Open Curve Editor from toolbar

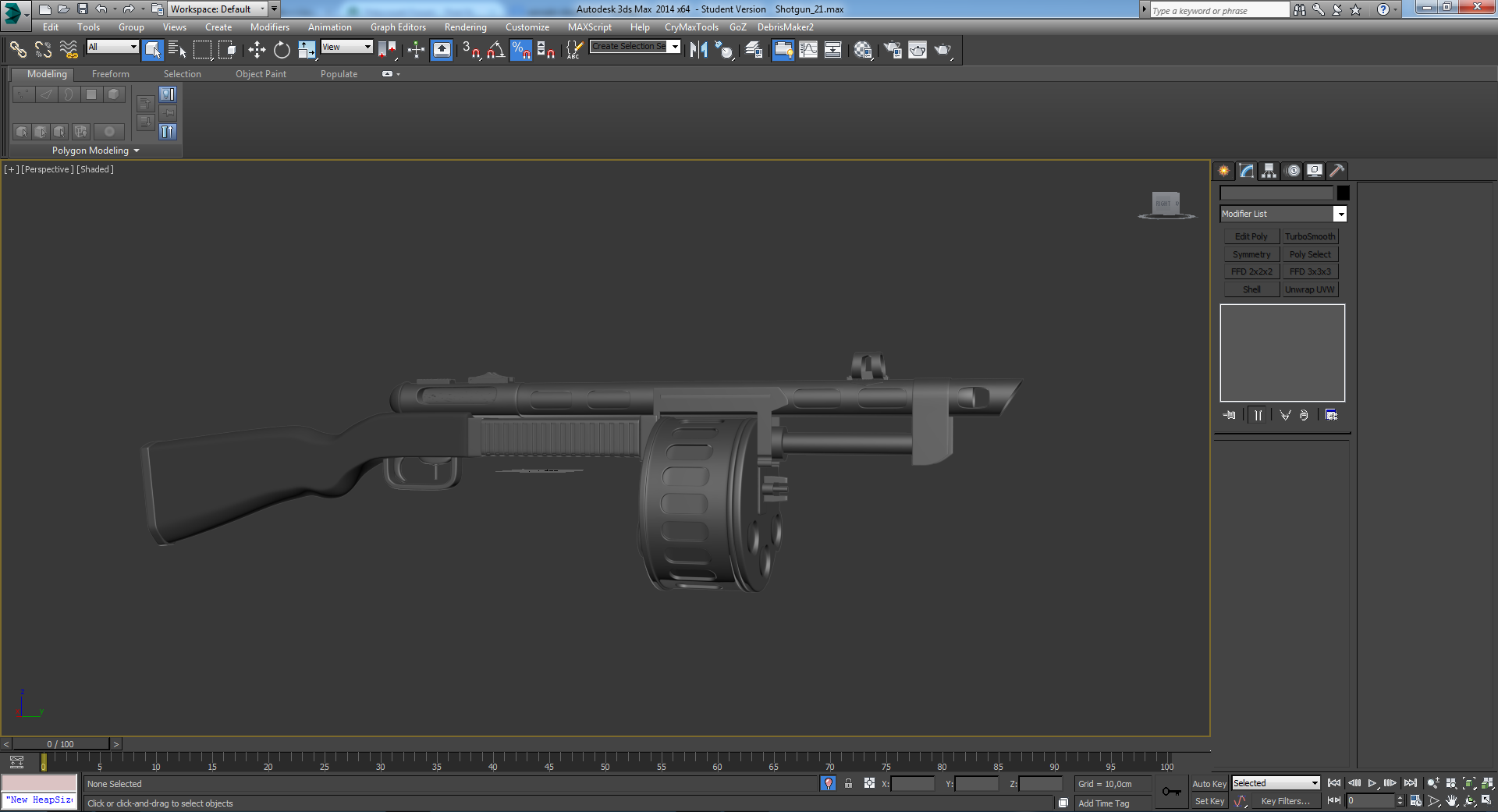[x=808, y=50]
